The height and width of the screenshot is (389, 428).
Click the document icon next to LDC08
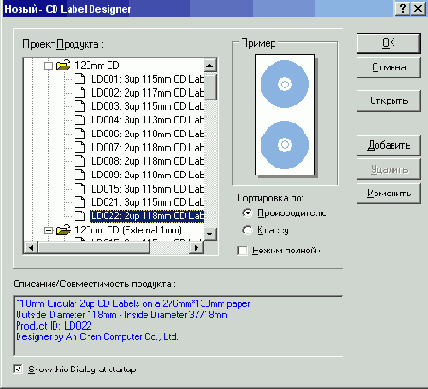80,161
